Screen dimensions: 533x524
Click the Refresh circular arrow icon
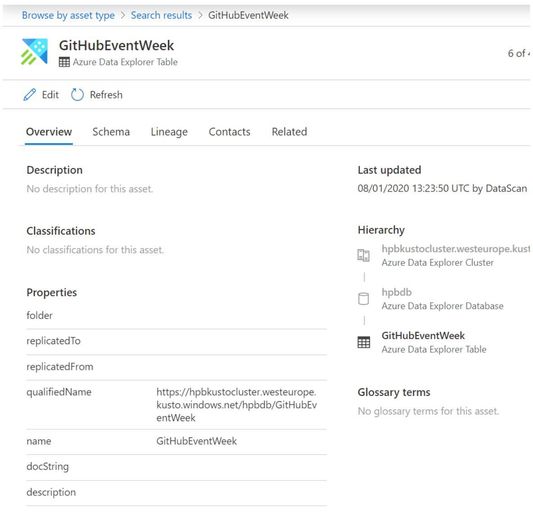(77, 94)
